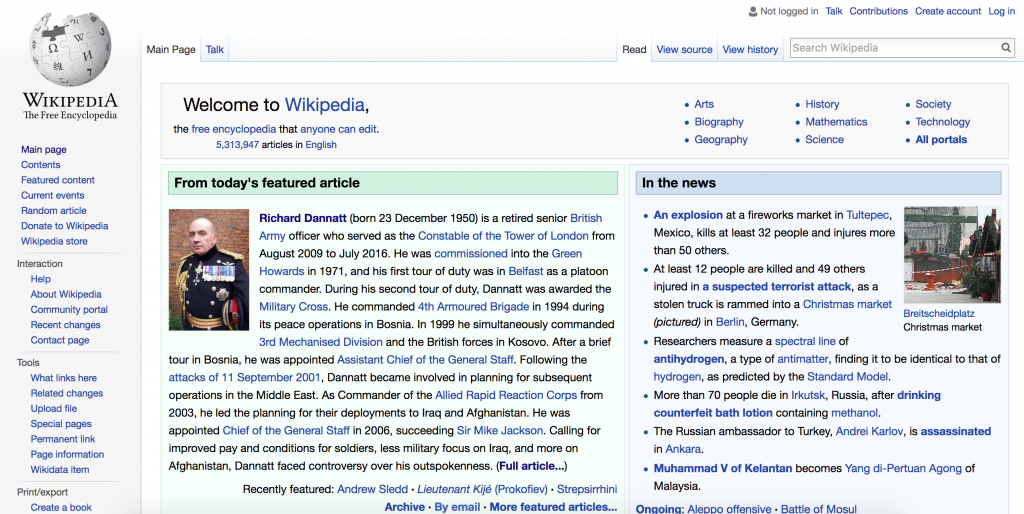1024x514 pixels.
Task: Open a Random article
Action: point(54,210)
